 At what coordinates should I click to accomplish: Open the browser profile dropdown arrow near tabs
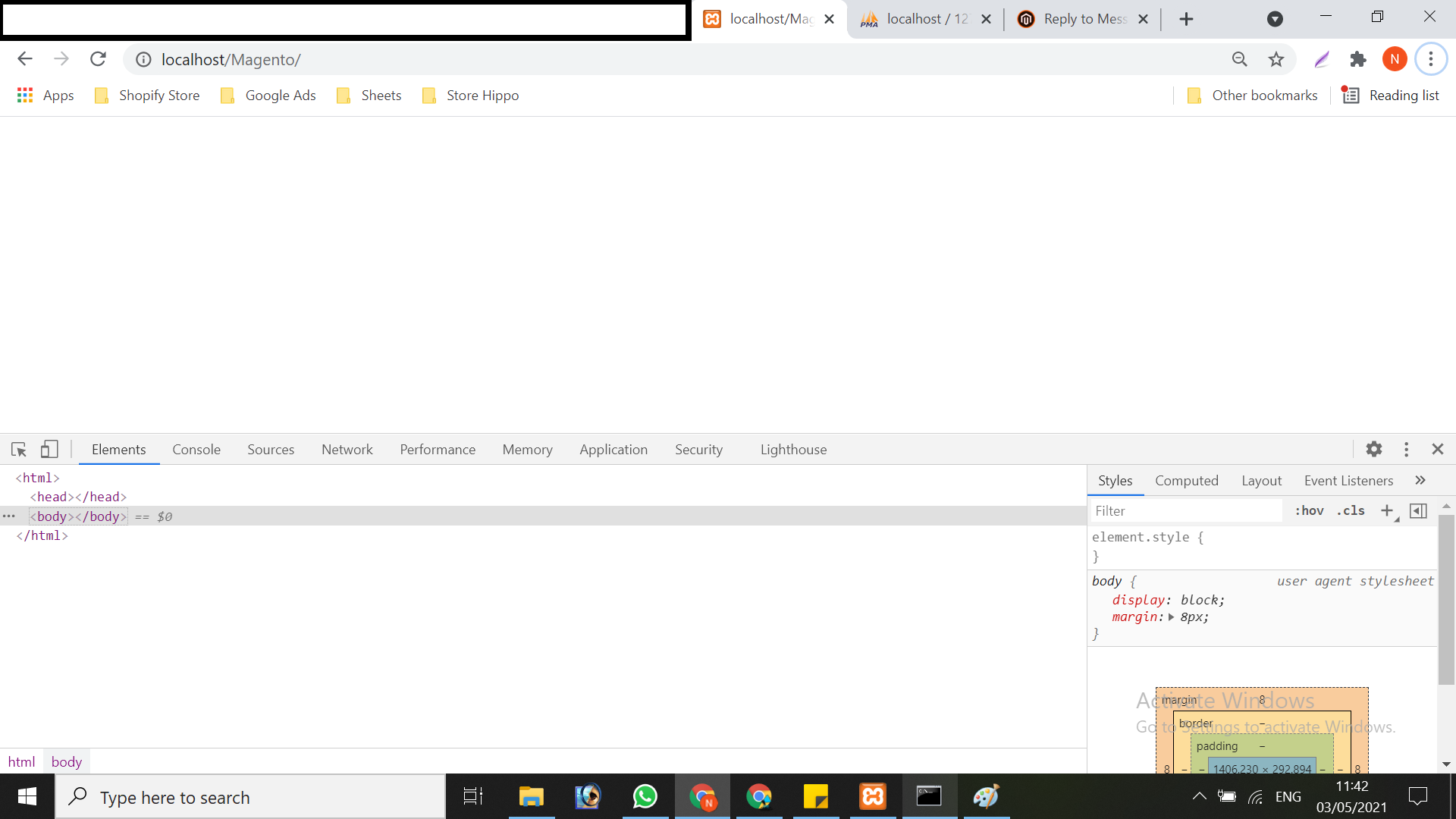pyautogui.click(x=1275, y=19)
